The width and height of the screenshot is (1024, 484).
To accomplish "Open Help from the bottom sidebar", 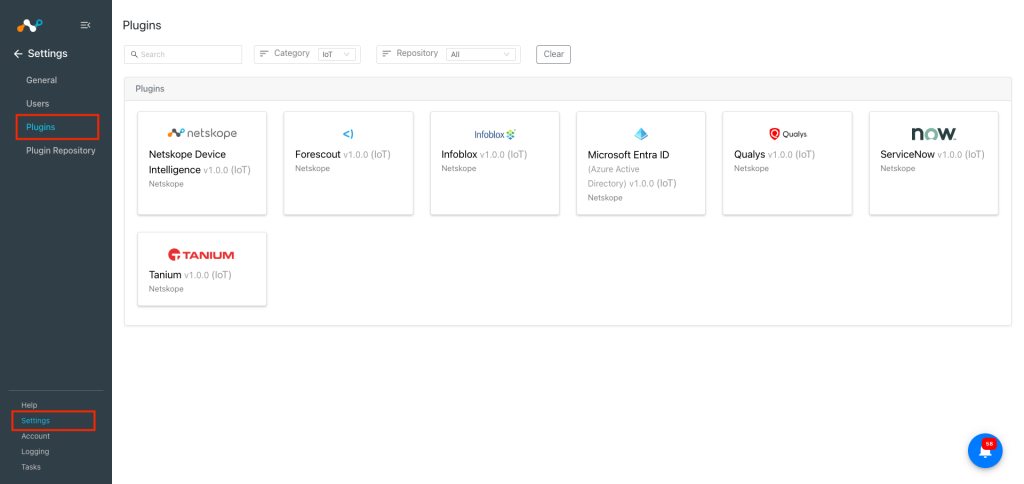I will pyautogui.click(x=29, y=405).
